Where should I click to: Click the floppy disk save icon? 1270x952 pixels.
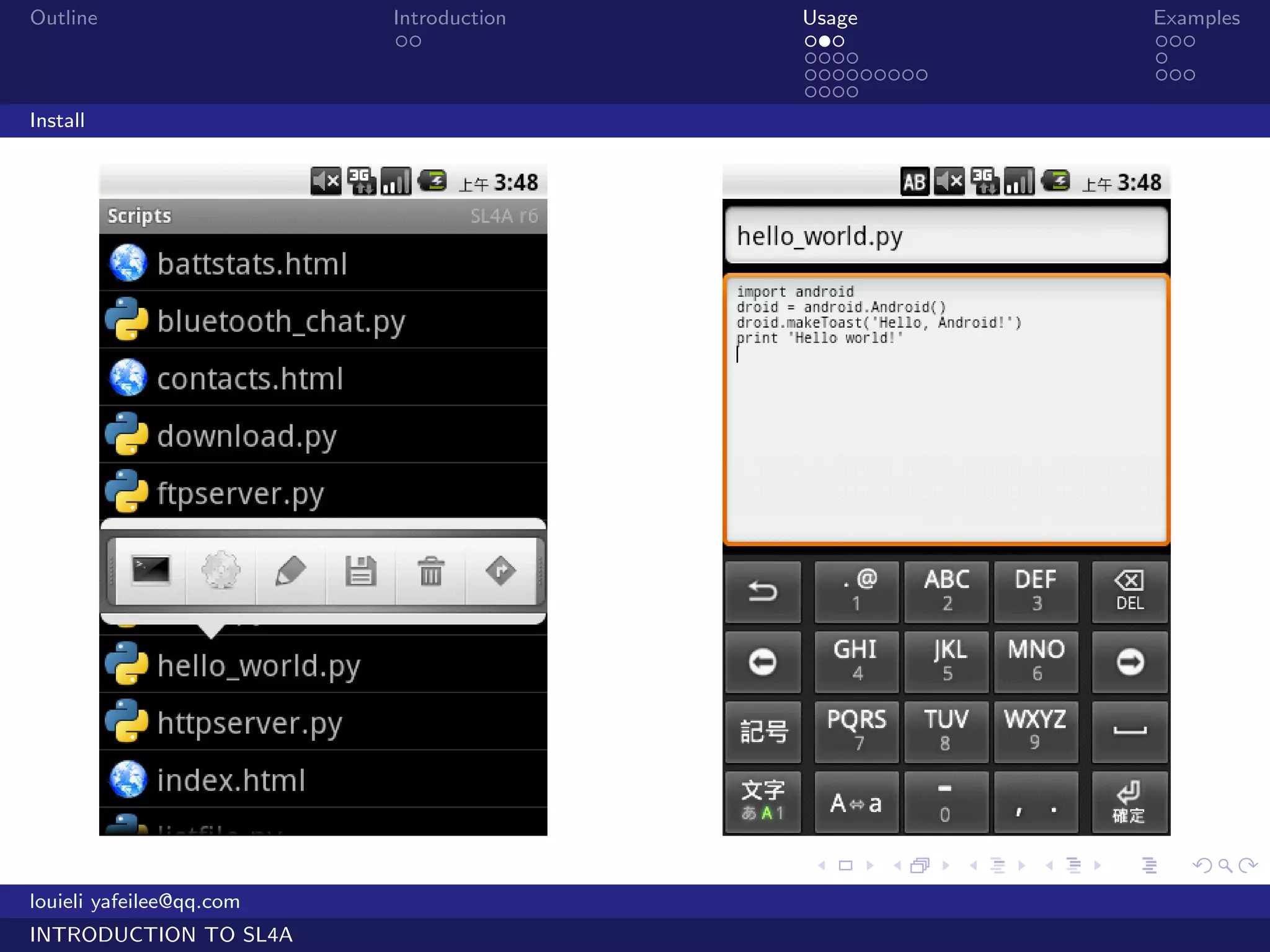[360, 570]
